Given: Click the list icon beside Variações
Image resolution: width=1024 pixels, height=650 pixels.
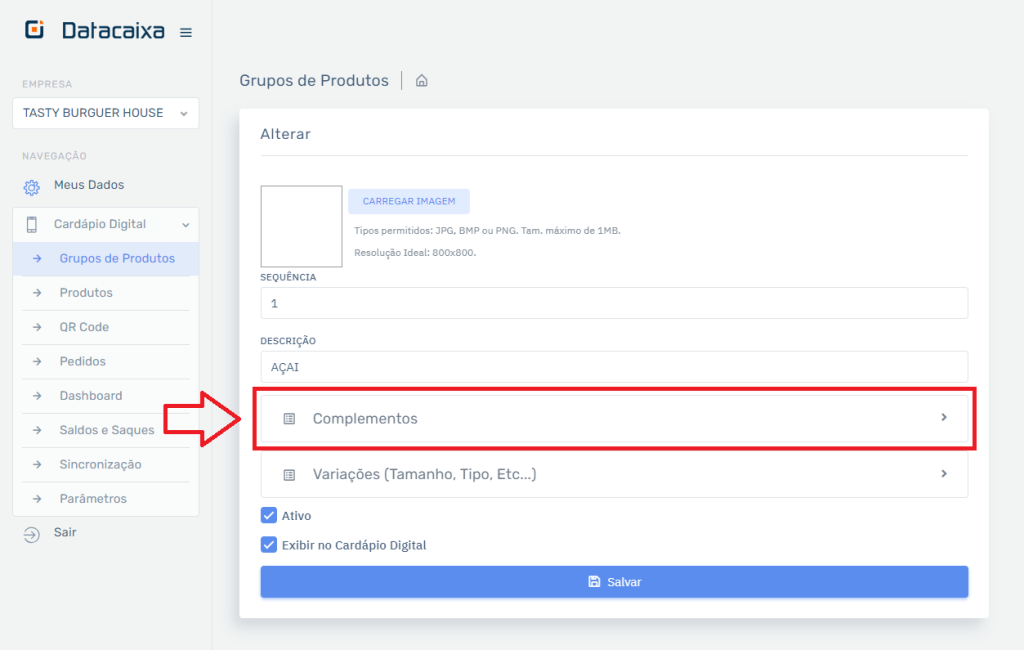Looking at the screenshot, I should pos(289,475).
